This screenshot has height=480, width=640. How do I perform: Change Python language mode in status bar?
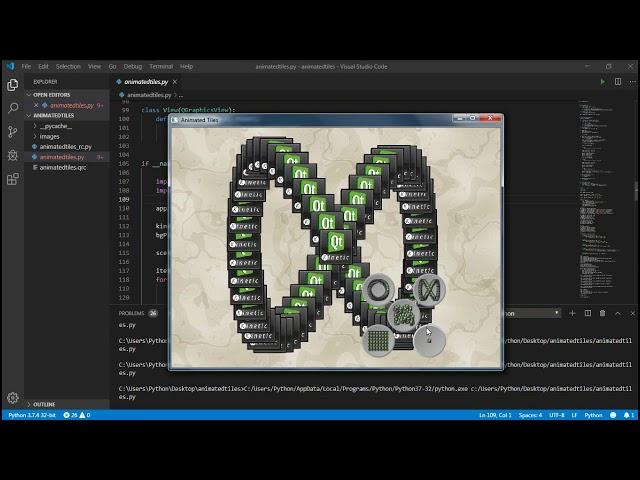click(593, 415)
